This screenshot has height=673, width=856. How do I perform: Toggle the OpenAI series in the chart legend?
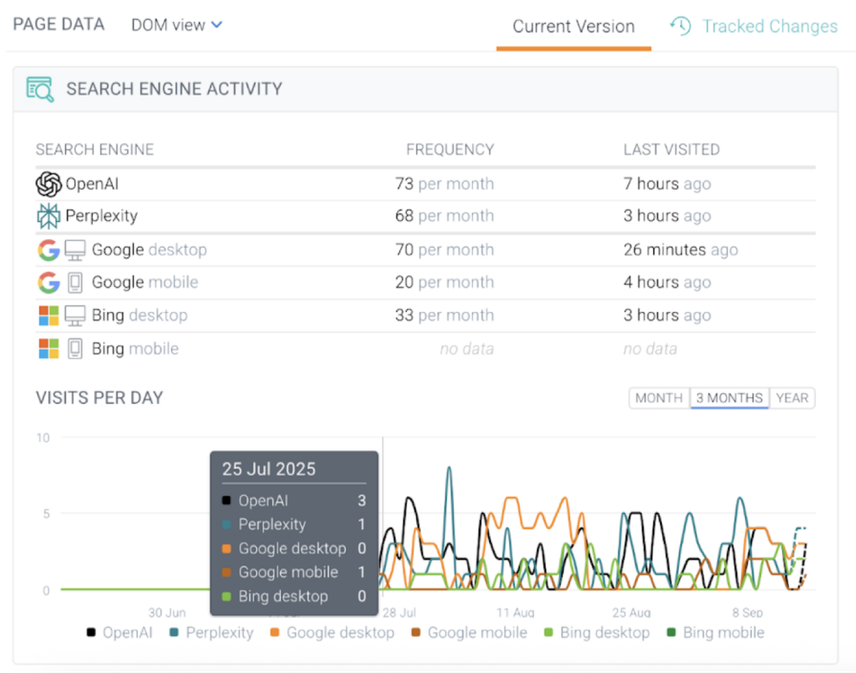(x=118, y=632)
